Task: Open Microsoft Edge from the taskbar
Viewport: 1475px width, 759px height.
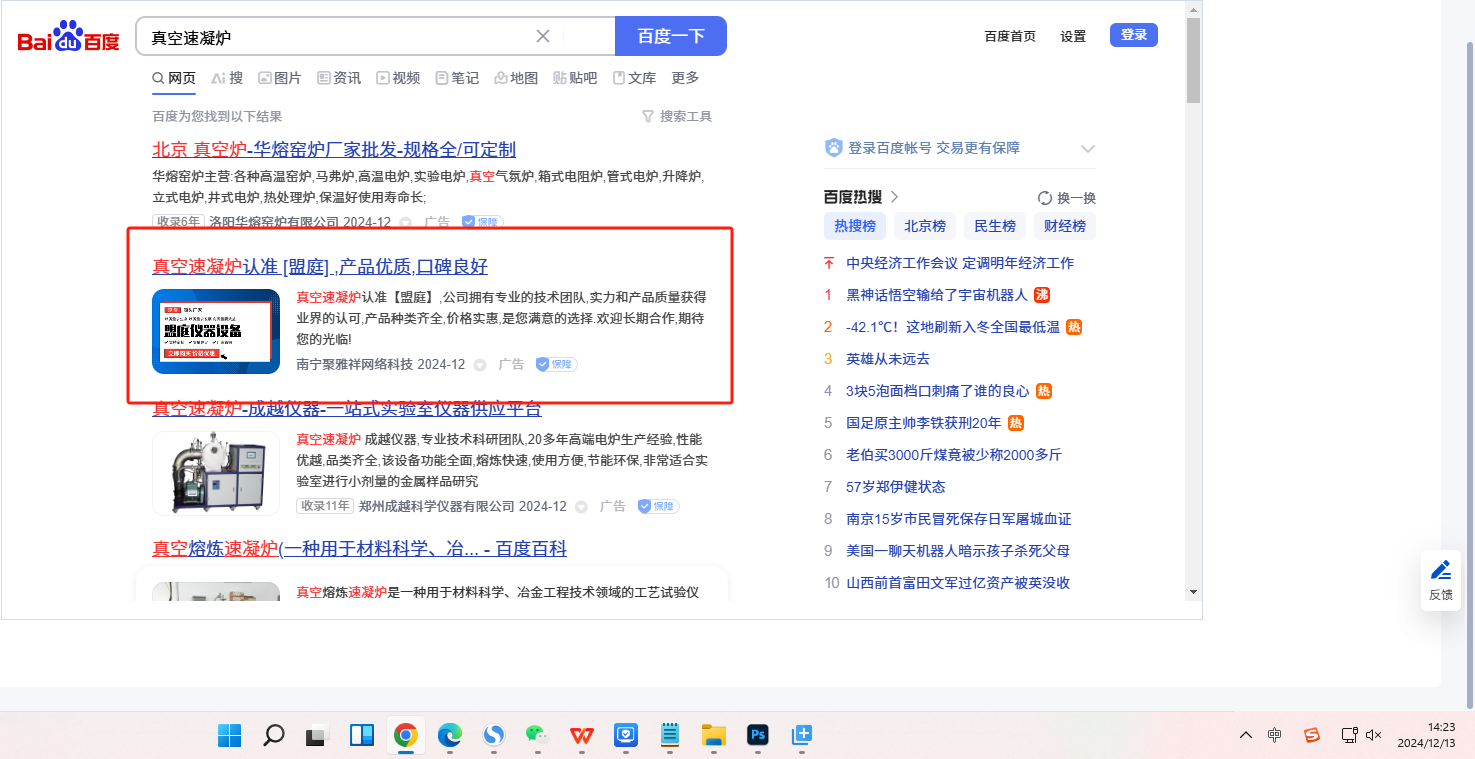Action: (x=449, y=736)
